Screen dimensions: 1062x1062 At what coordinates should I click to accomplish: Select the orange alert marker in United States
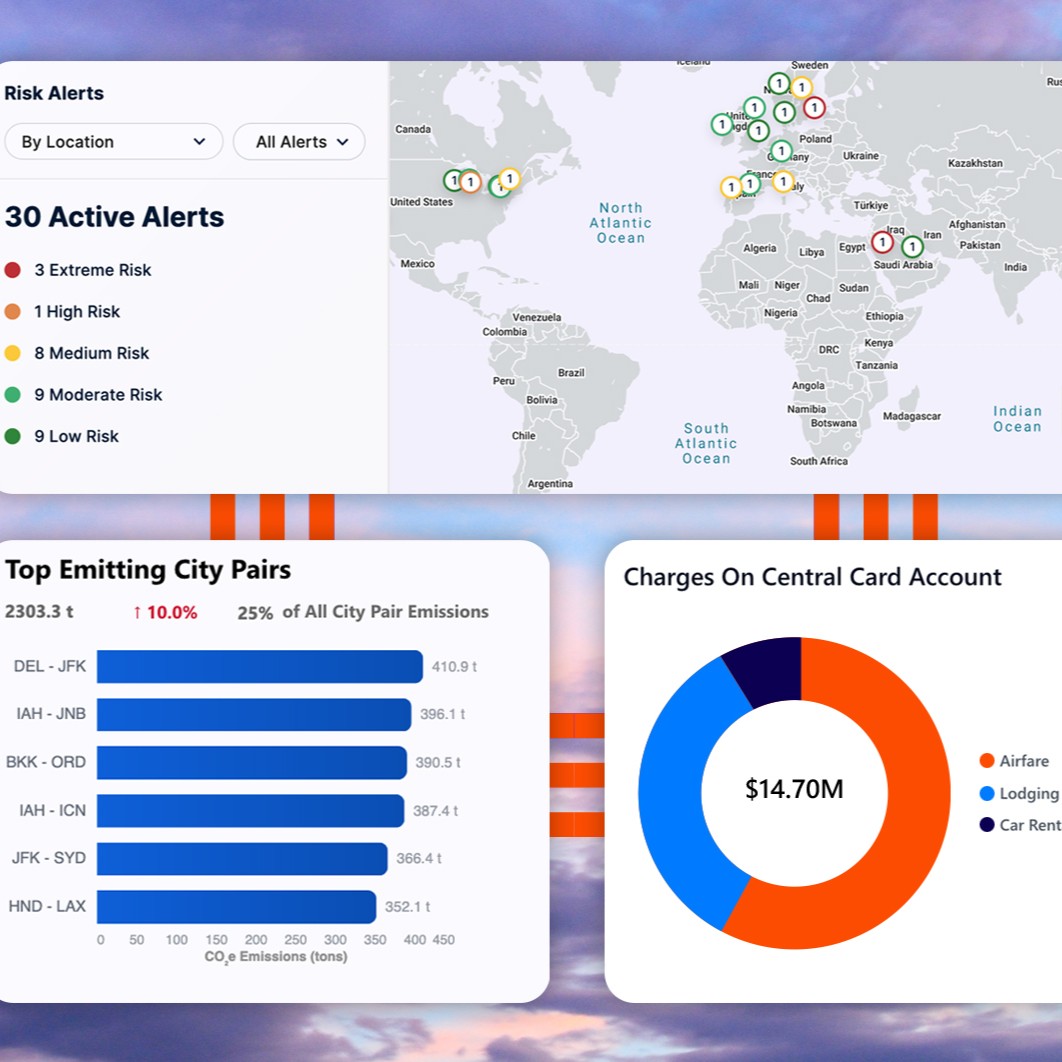tap(470, 182)
